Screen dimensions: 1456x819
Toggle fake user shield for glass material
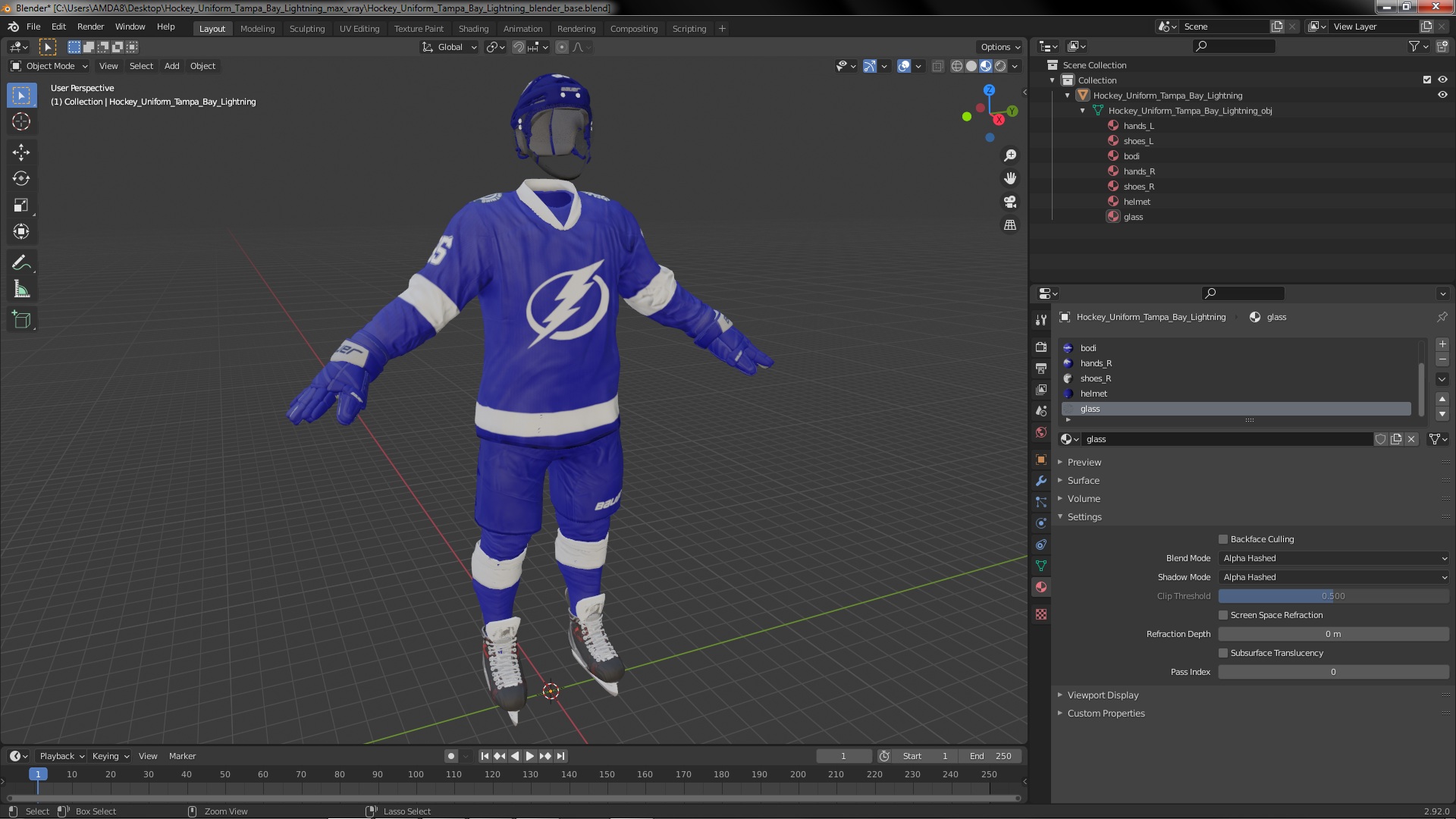pos(1381,439)
